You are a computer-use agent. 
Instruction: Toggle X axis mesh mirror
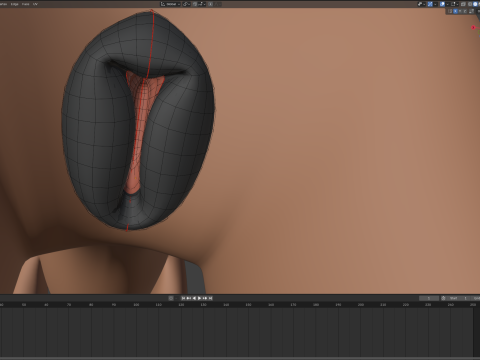455,11
